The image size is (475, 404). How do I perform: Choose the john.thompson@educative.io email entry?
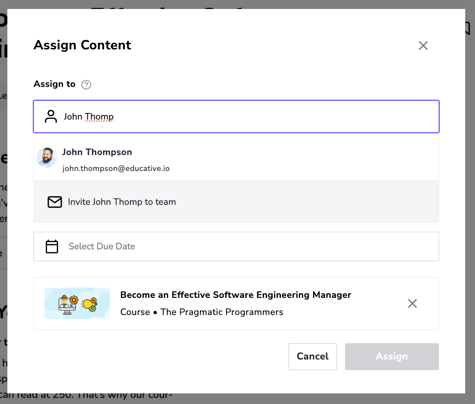pyautogui.click(x=116, y=168)
